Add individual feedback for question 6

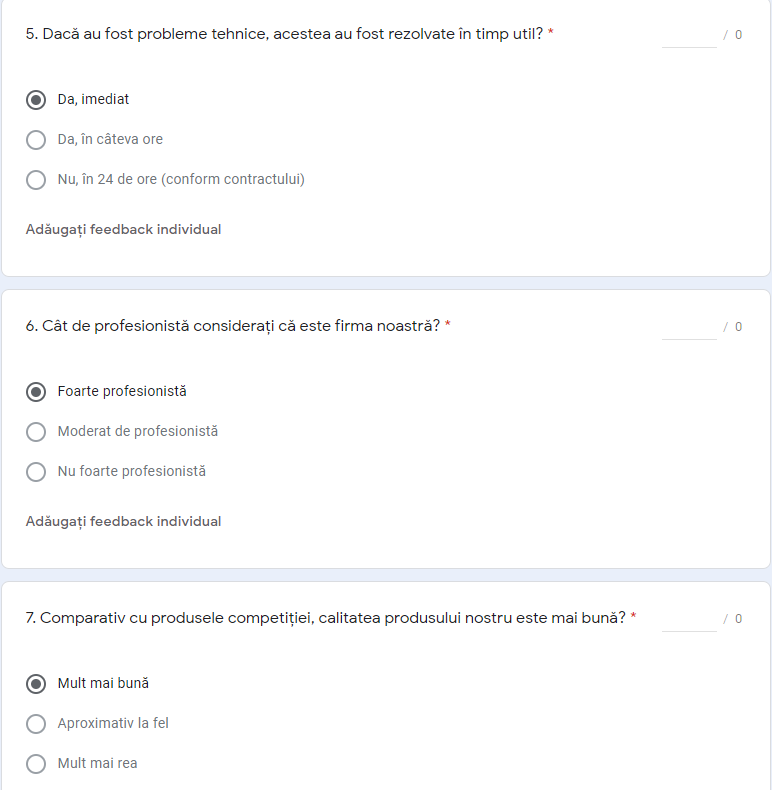point(123,522)
